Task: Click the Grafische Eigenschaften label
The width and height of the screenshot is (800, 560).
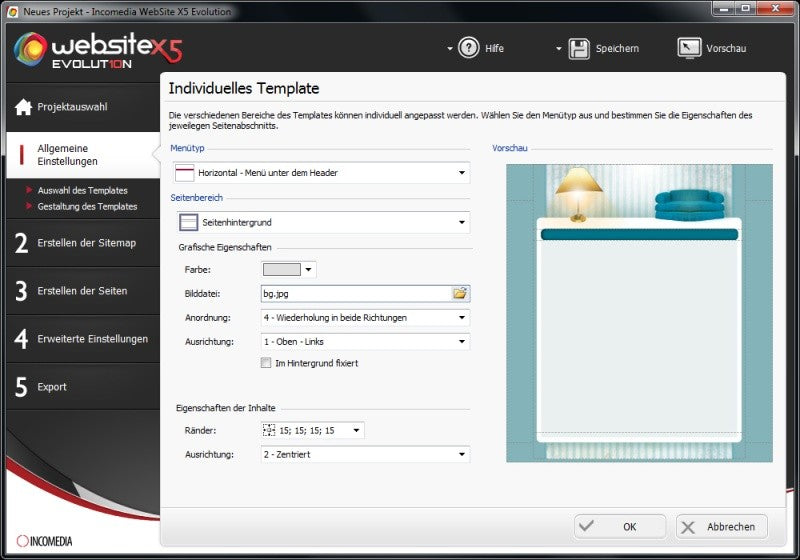Action: (225, 247)
